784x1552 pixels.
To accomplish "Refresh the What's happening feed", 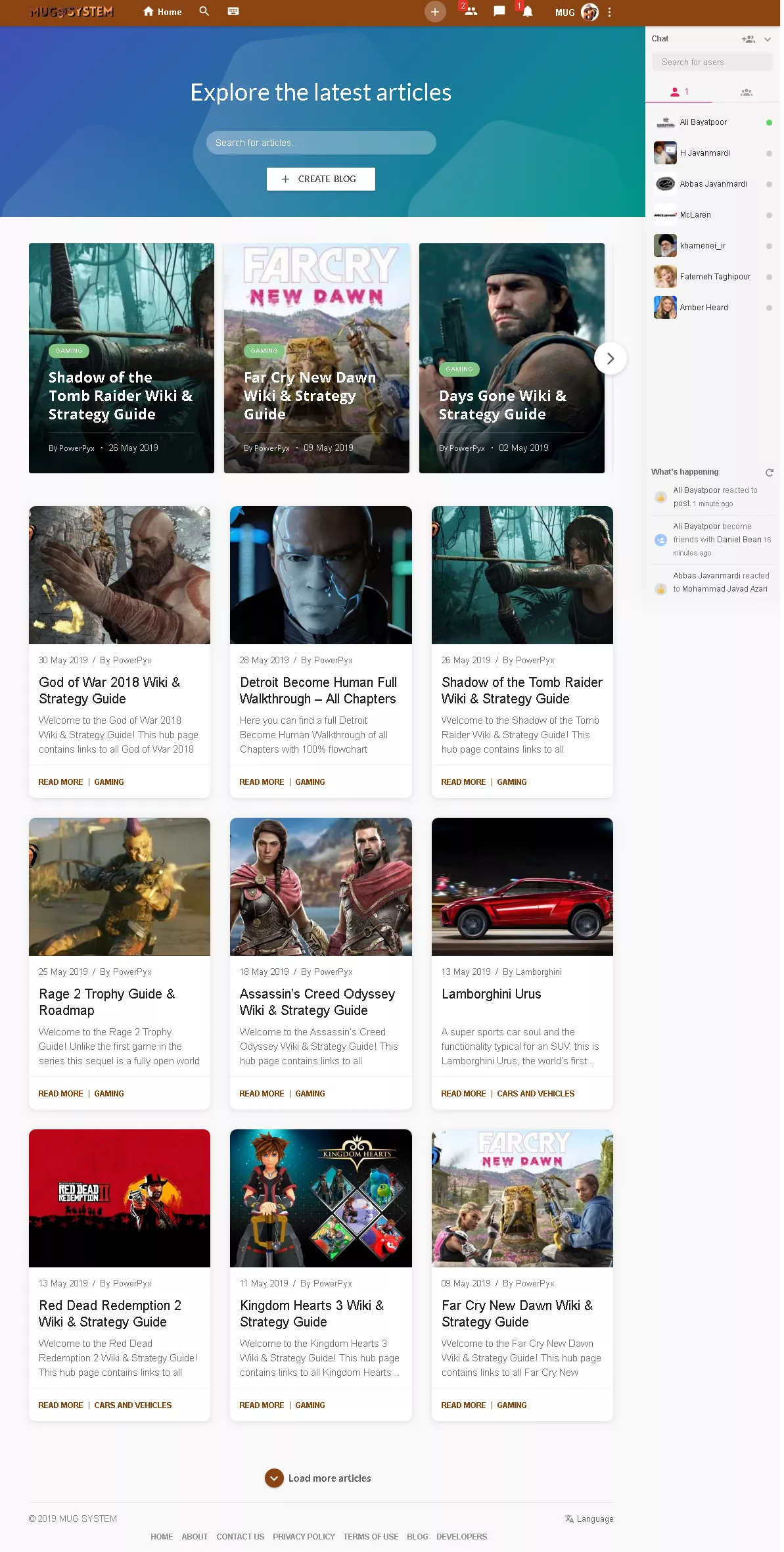I will pyautogui.click(x=770, y=472).
